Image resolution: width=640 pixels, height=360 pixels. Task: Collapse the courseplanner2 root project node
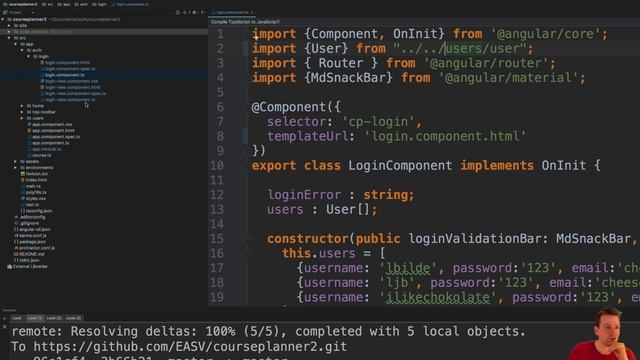point(3,19)
